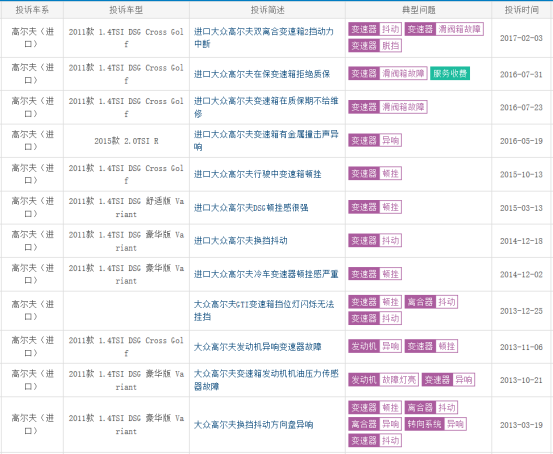Viewport: 553px width, 454px height.
Task: Select the date 2016-07-23
Action: pos(521,107)
